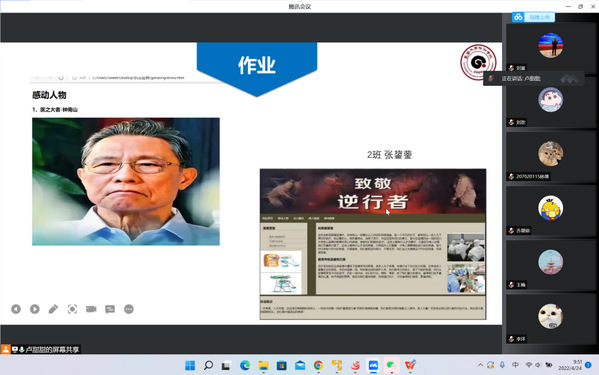Image resolution: width=599 pixels, height=375 pixels.
Task: Select the participant with kittens avatar
Action: [550, 154]
